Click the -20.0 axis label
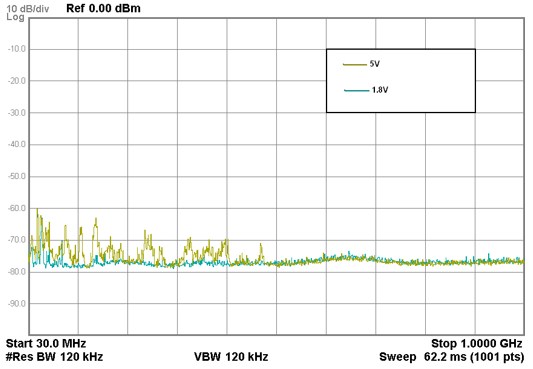Image resolution: width=533 pixels, height=369 pixels. click(x=17, y=81)
